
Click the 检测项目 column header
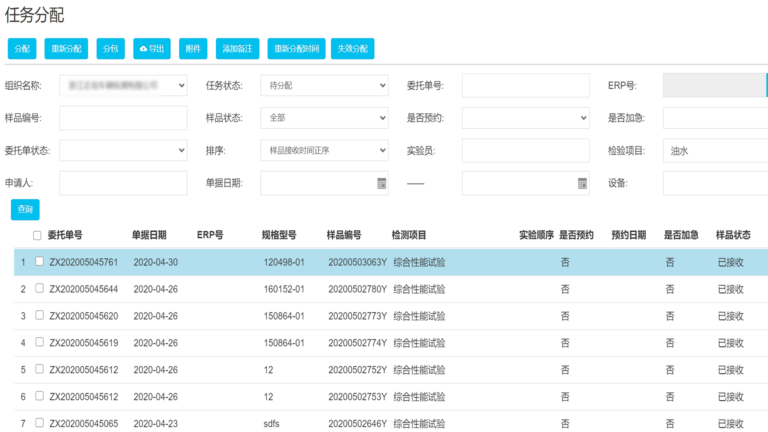[409, 236]
